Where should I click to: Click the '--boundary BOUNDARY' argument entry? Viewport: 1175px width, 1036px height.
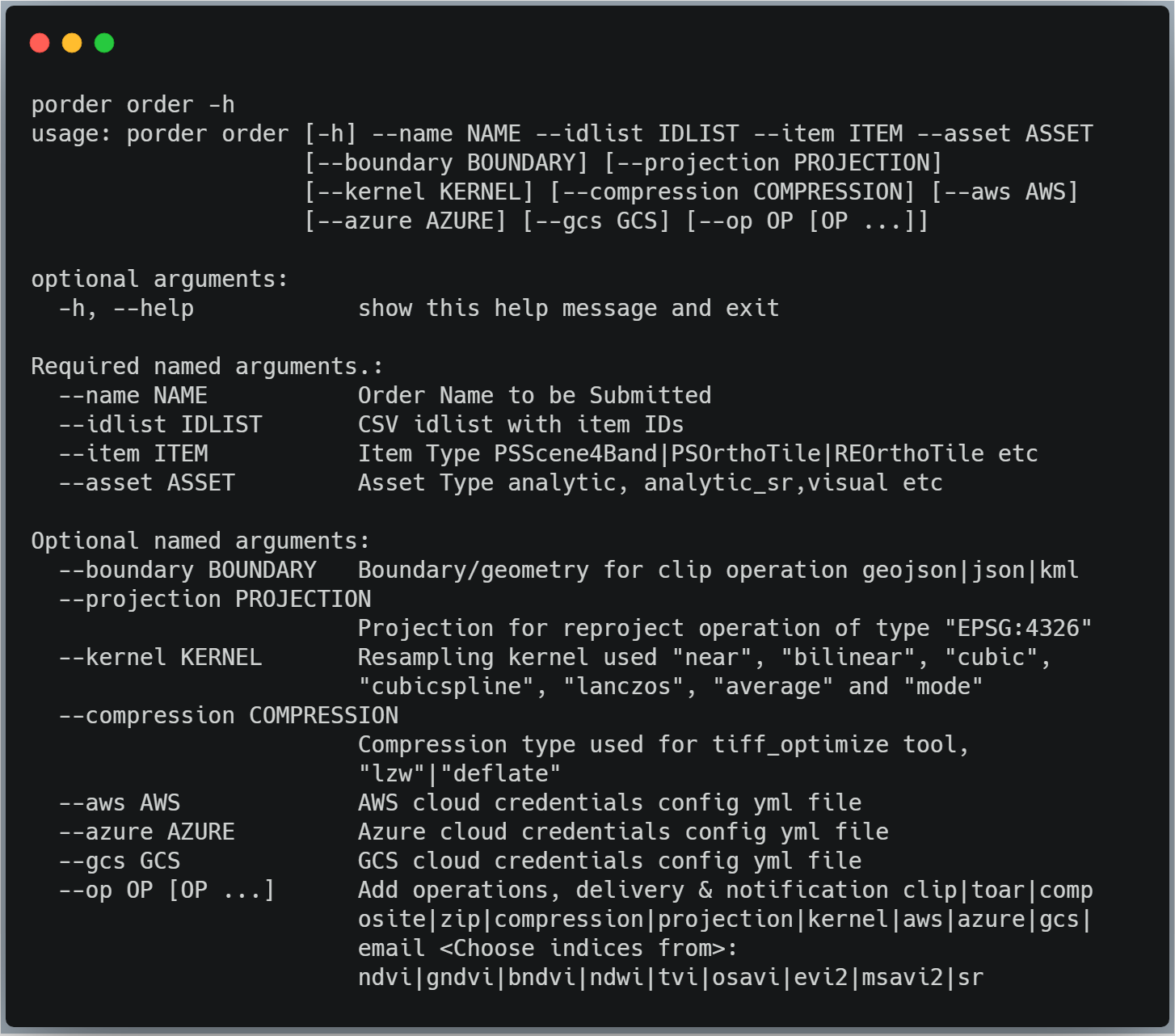pos(187,571)
